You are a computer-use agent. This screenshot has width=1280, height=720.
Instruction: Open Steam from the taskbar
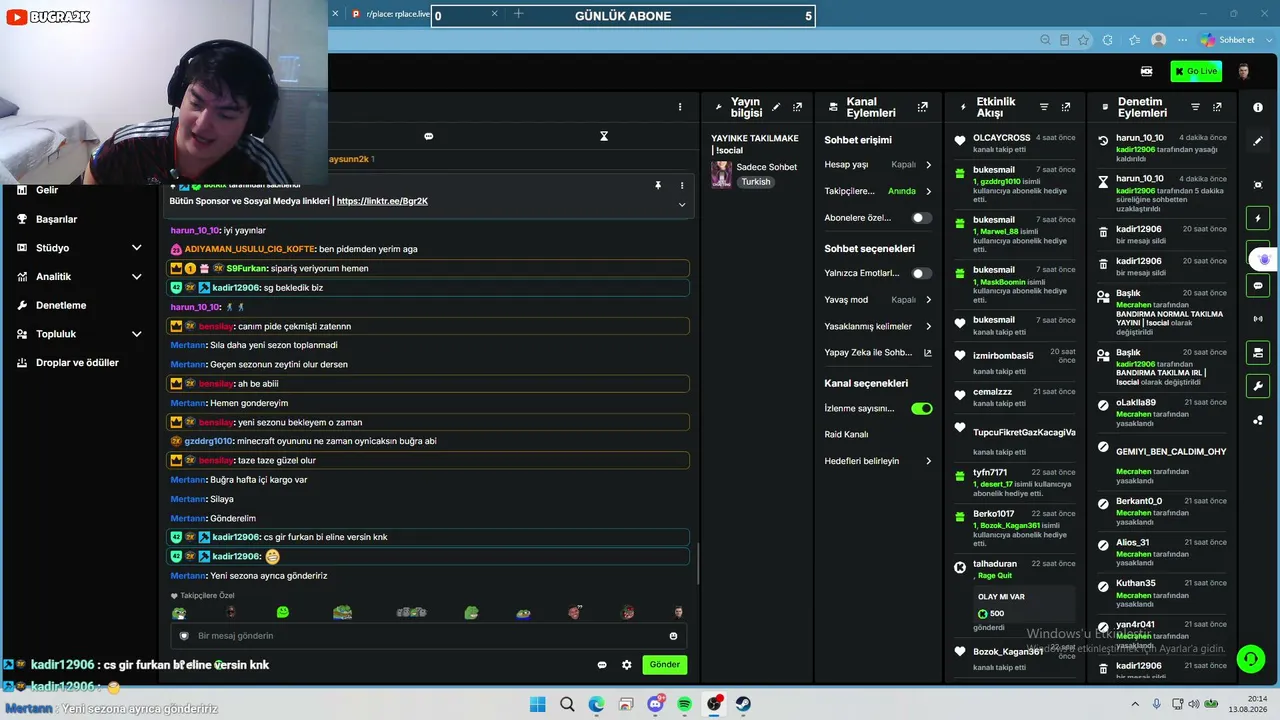[x=743, y=704]
